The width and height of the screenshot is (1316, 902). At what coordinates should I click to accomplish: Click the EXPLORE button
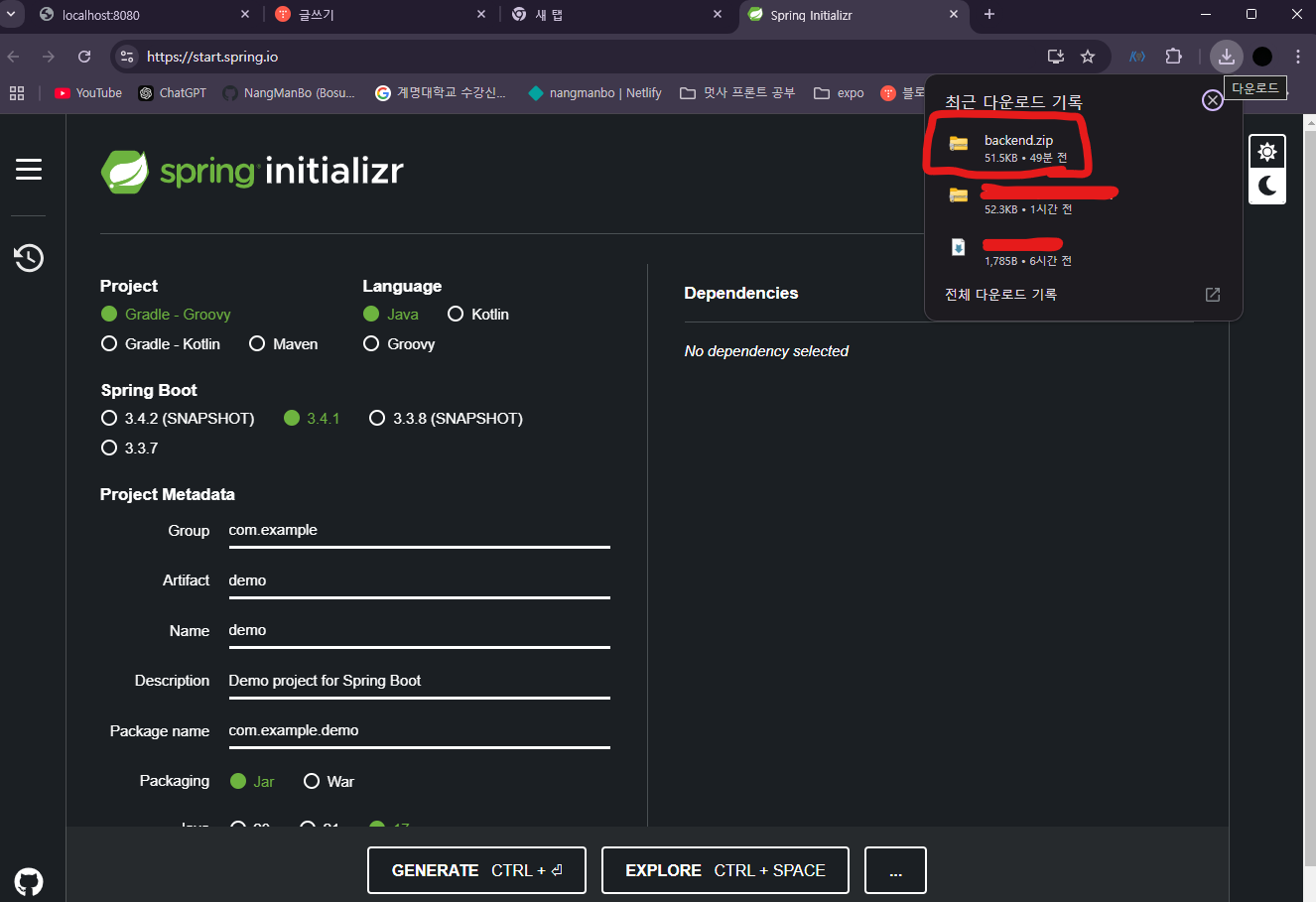725,870
